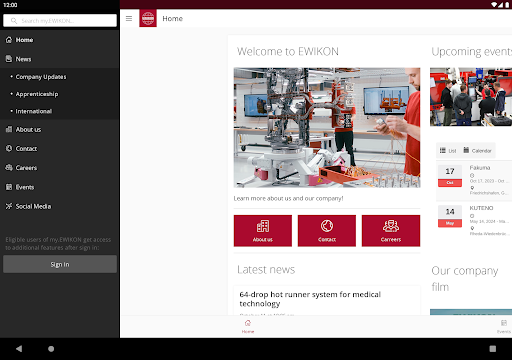Click the 17 Oct date badge
Image resolution: width=512 pixels, height=360 pixels.
click(x=450, y=176)
